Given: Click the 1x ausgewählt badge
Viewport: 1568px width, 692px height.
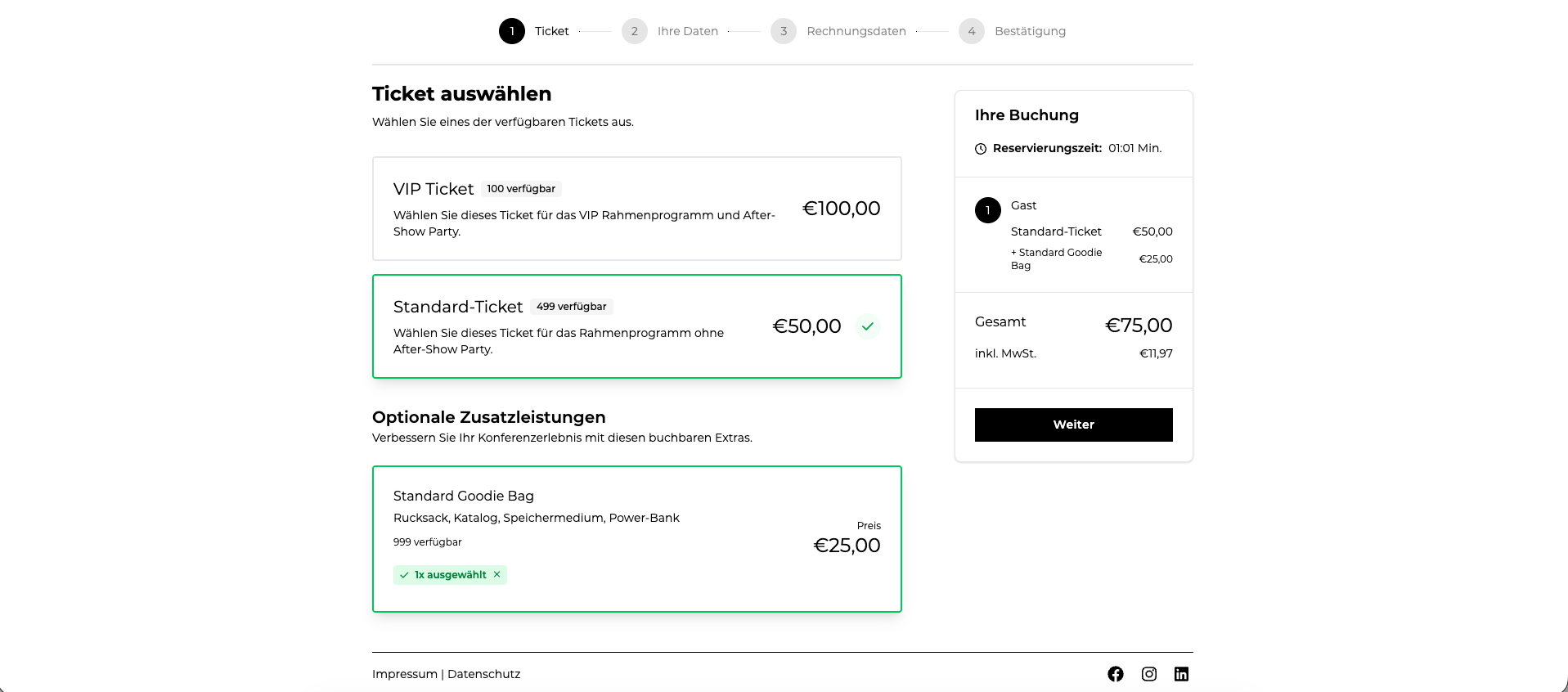Looking at the screenshot, I should [x=445, y=575].
